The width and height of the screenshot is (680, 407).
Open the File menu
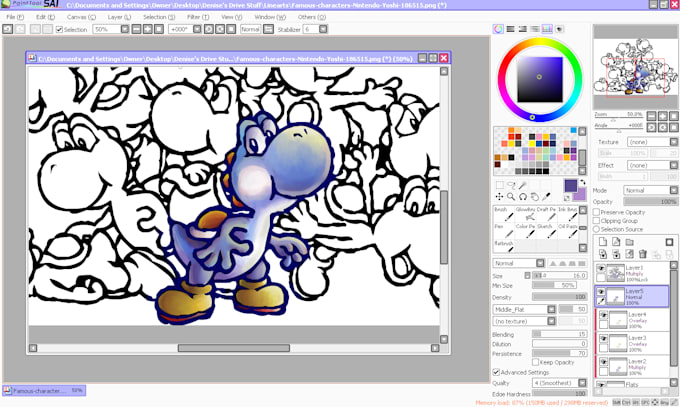[x=15, y=17]
